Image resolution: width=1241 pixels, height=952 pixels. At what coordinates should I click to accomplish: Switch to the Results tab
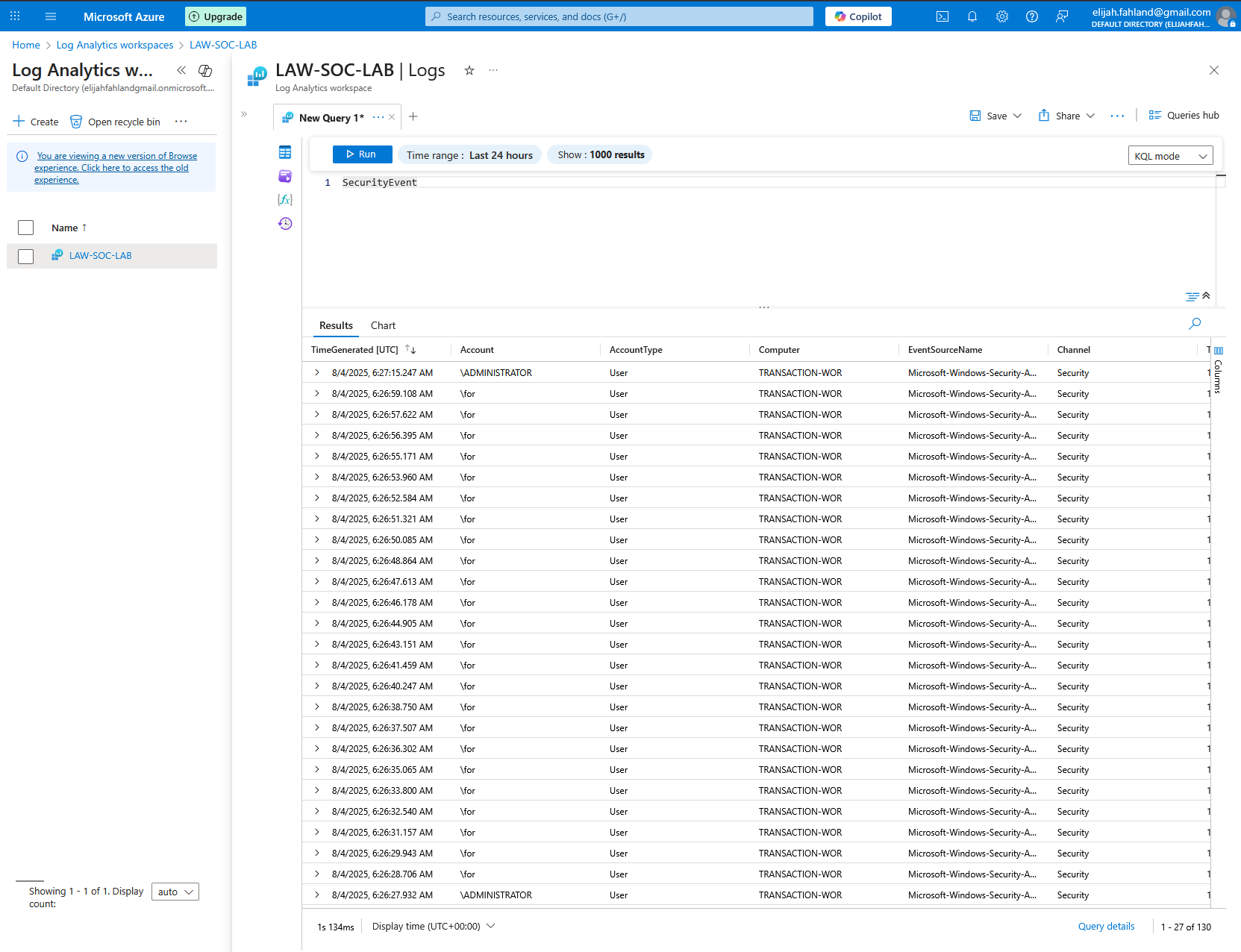coord(336,325)
